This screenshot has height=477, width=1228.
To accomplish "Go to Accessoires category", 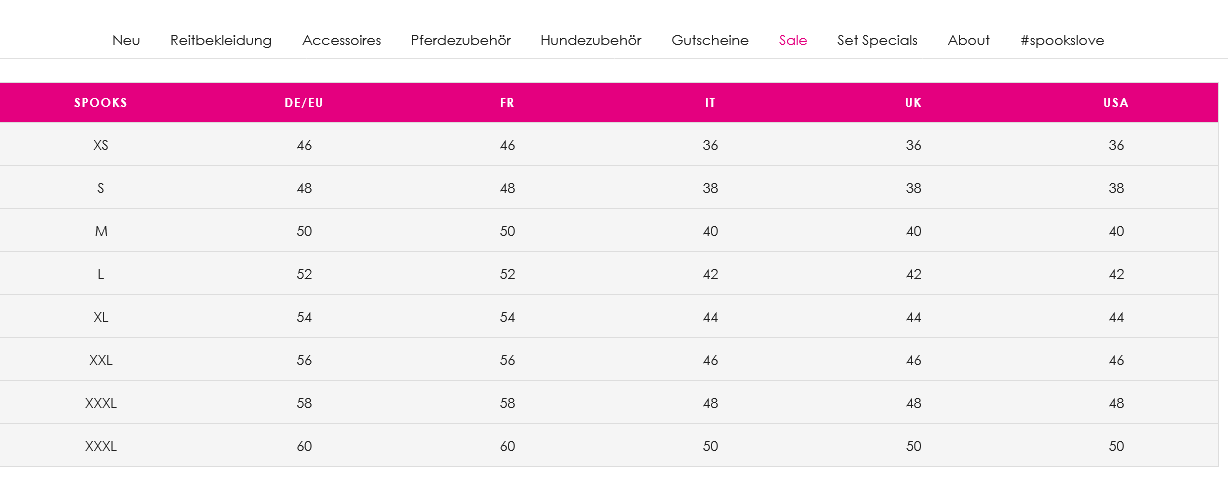I will 341,40.
